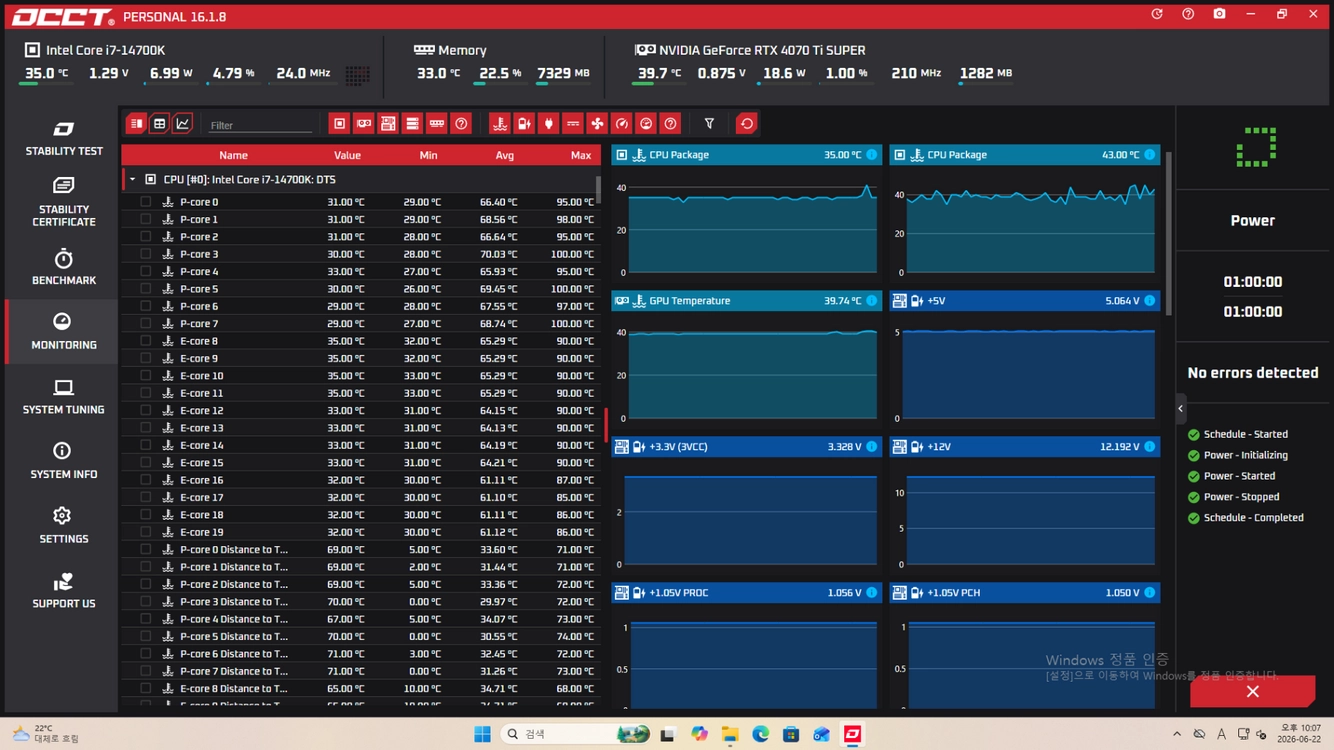
Task: Check the E-core 16 row checkbox
Action: [x=146, y=480]
